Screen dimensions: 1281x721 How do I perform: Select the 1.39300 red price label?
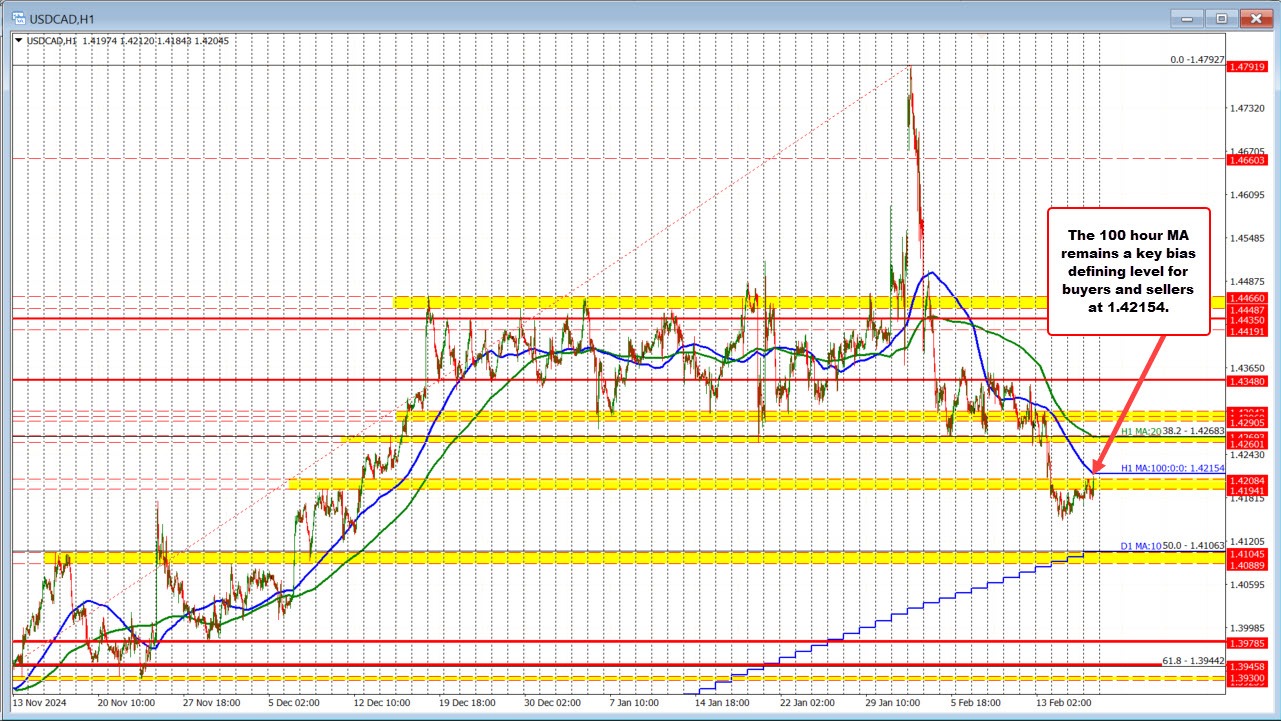(1247, 678)
